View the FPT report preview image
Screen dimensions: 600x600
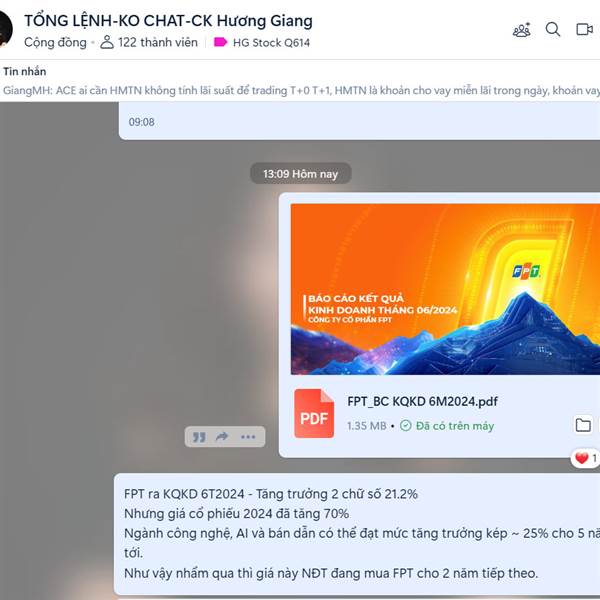445,289
